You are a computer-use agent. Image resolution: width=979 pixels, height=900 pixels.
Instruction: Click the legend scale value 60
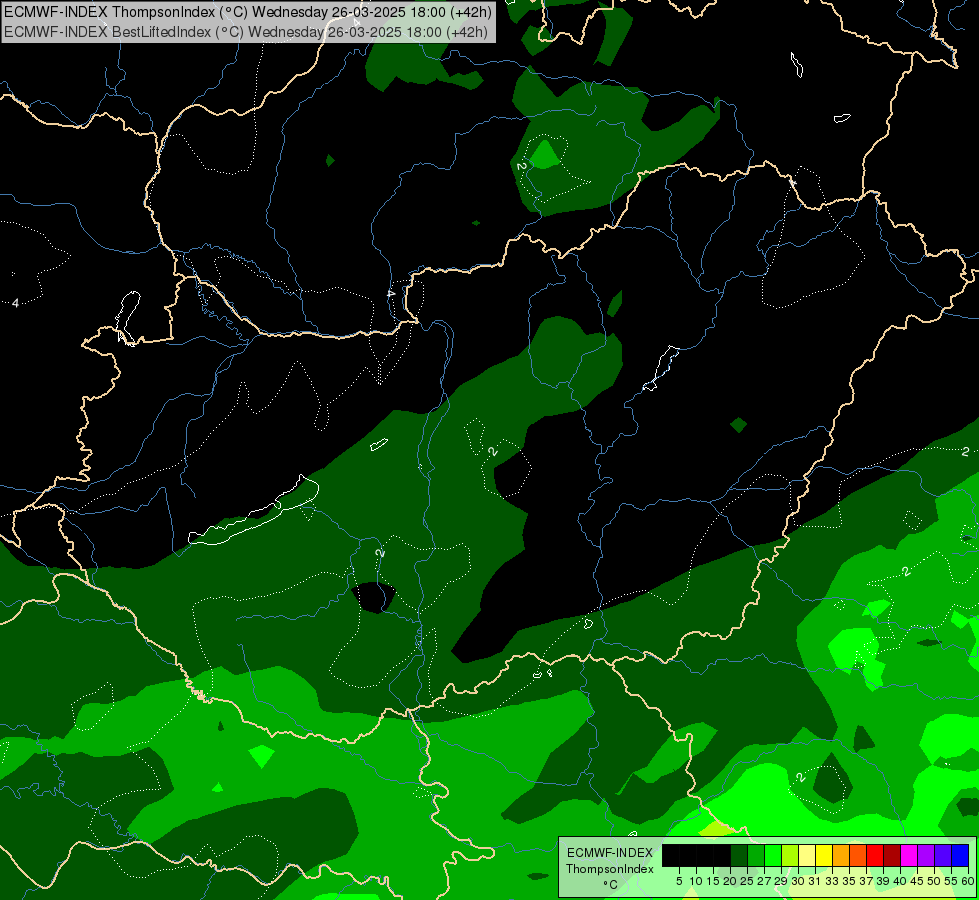tap(968, 881)
